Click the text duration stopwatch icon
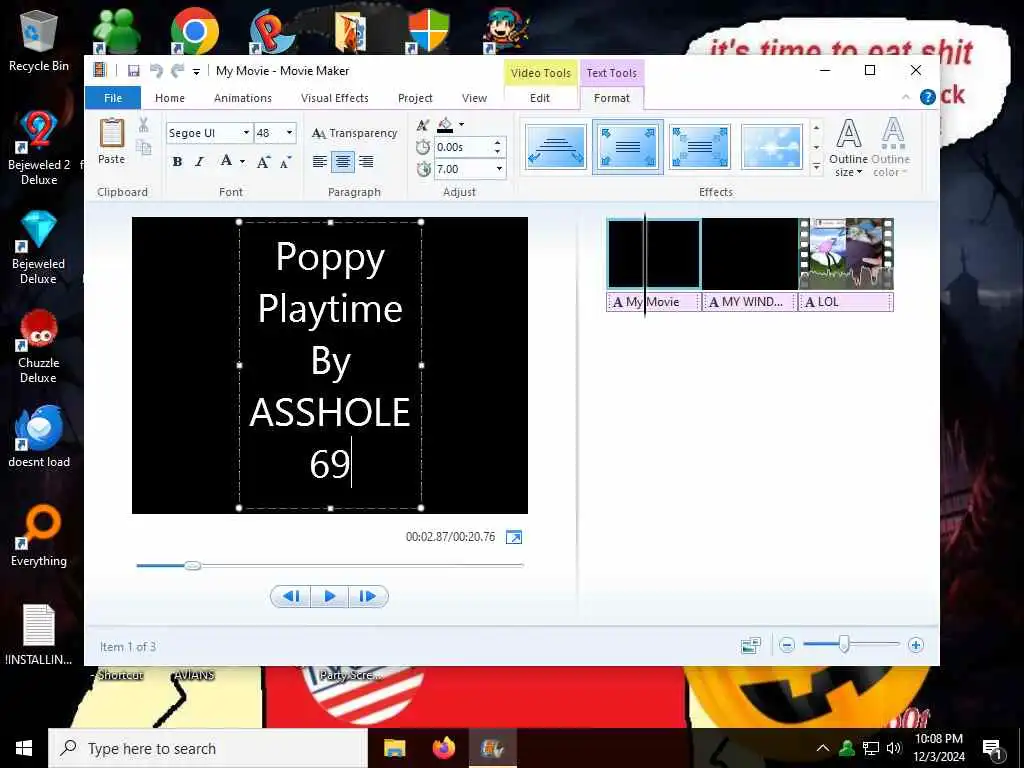 click(423, 169)
